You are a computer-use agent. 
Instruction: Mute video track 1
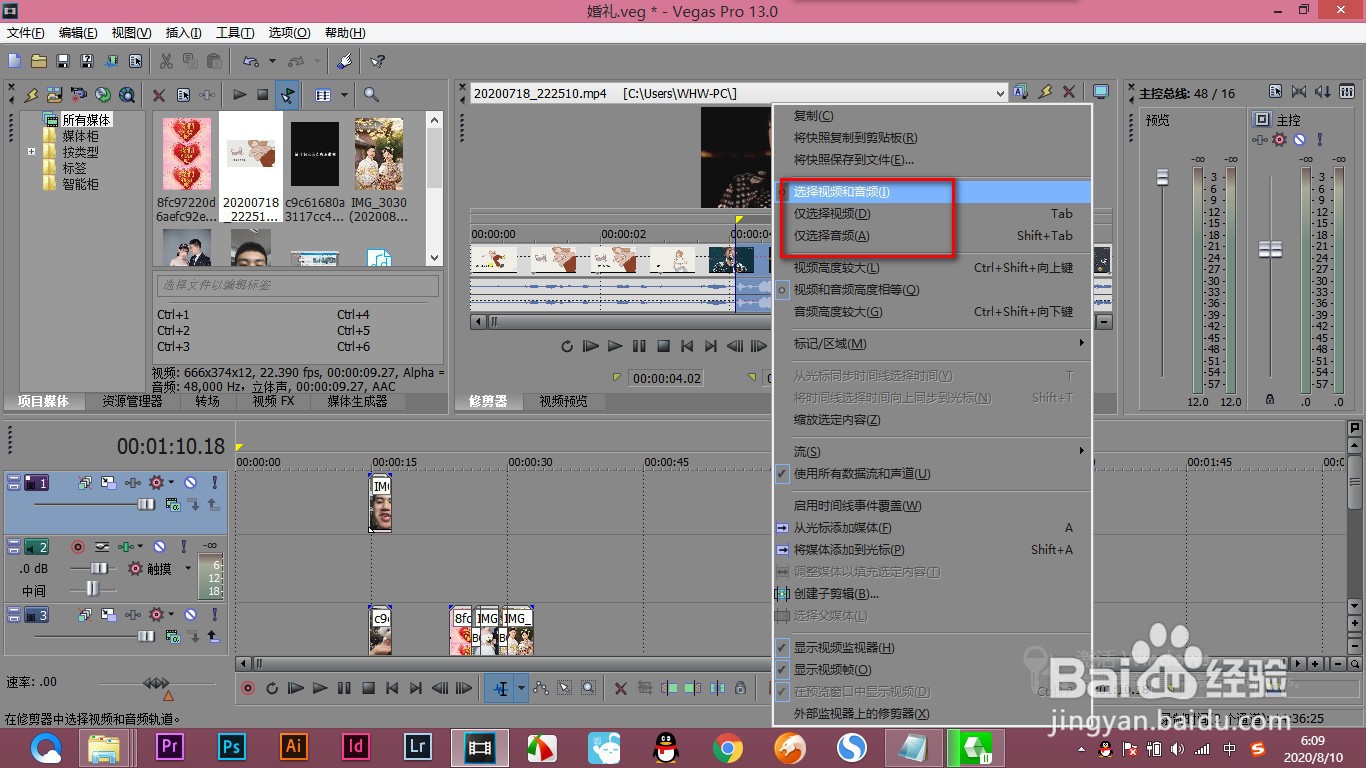(190, 483)
